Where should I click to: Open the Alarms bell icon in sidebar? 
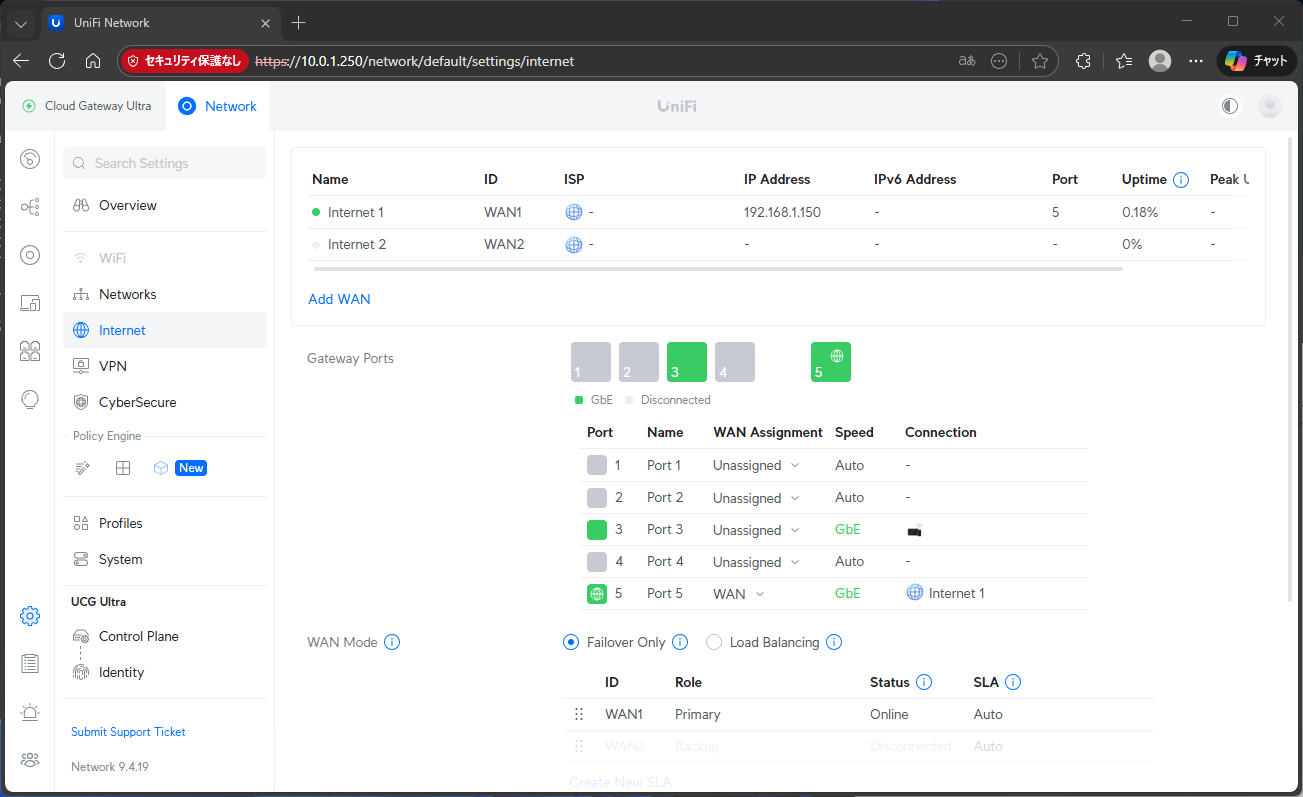[30, 712]
